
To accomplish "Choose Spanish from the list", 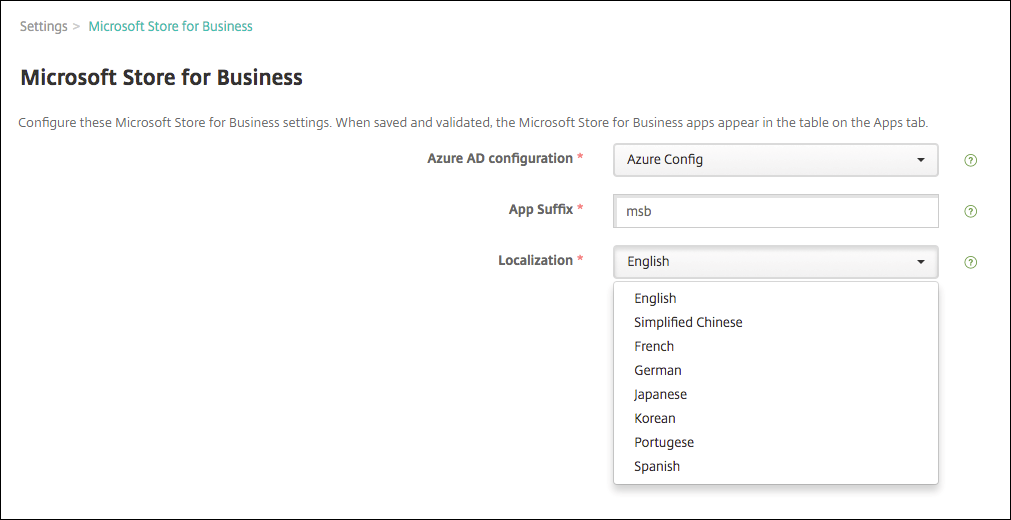I will 657,466.
